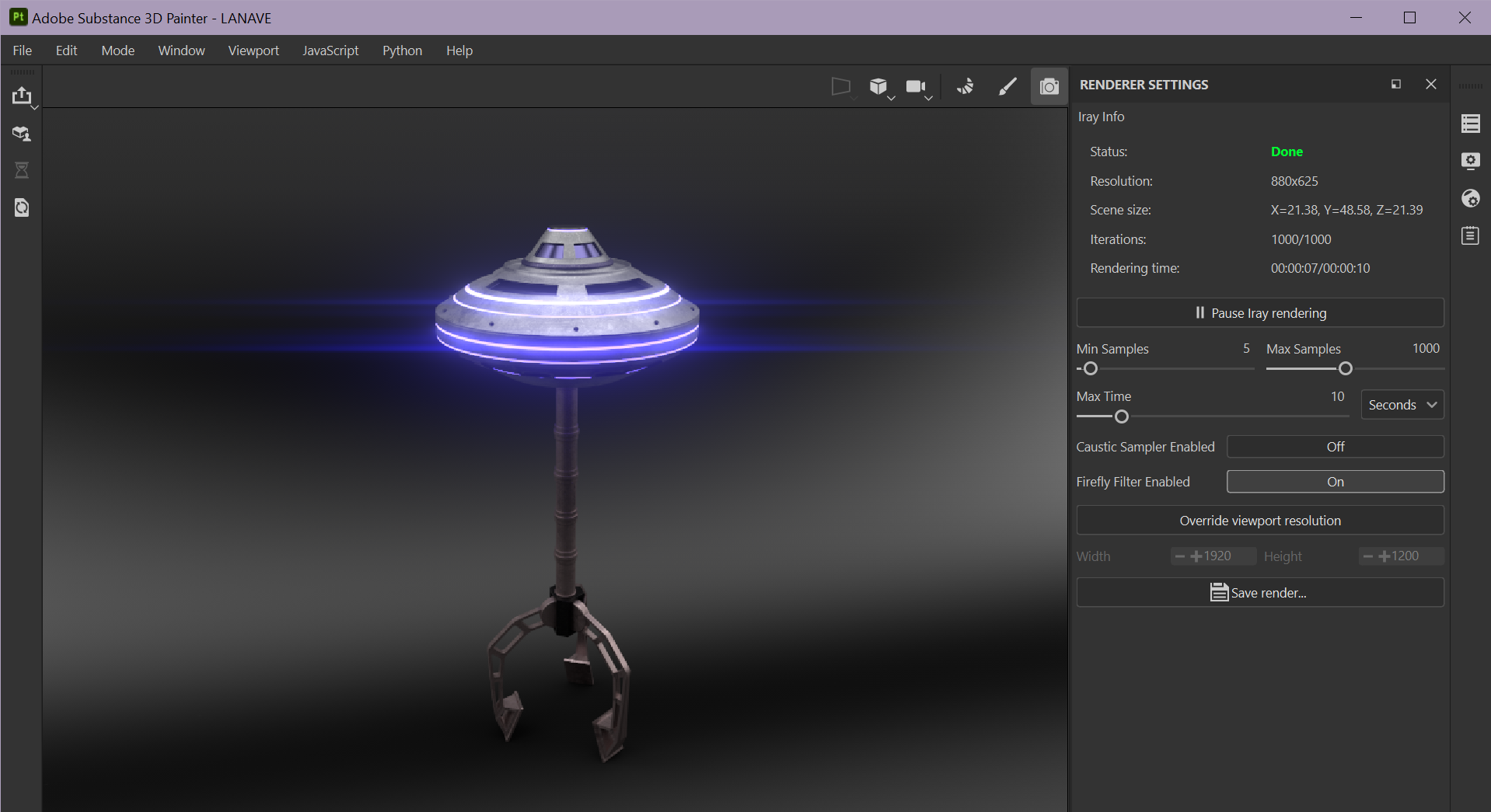
Task: Click the Resource Updater icon in left sidebar
Action: point(22,207)
